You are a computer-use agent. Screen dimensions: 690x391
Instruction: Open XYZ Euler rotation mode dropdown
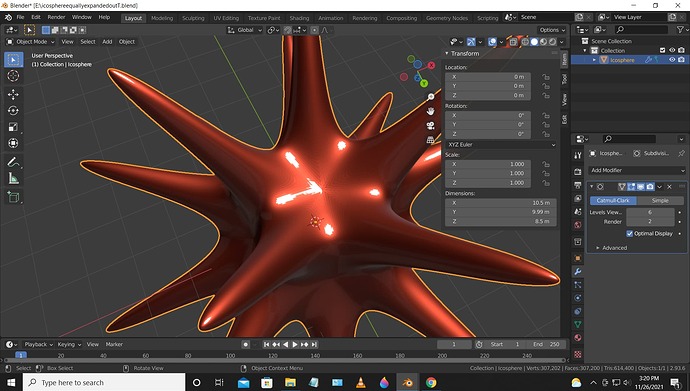coord(500,145)
